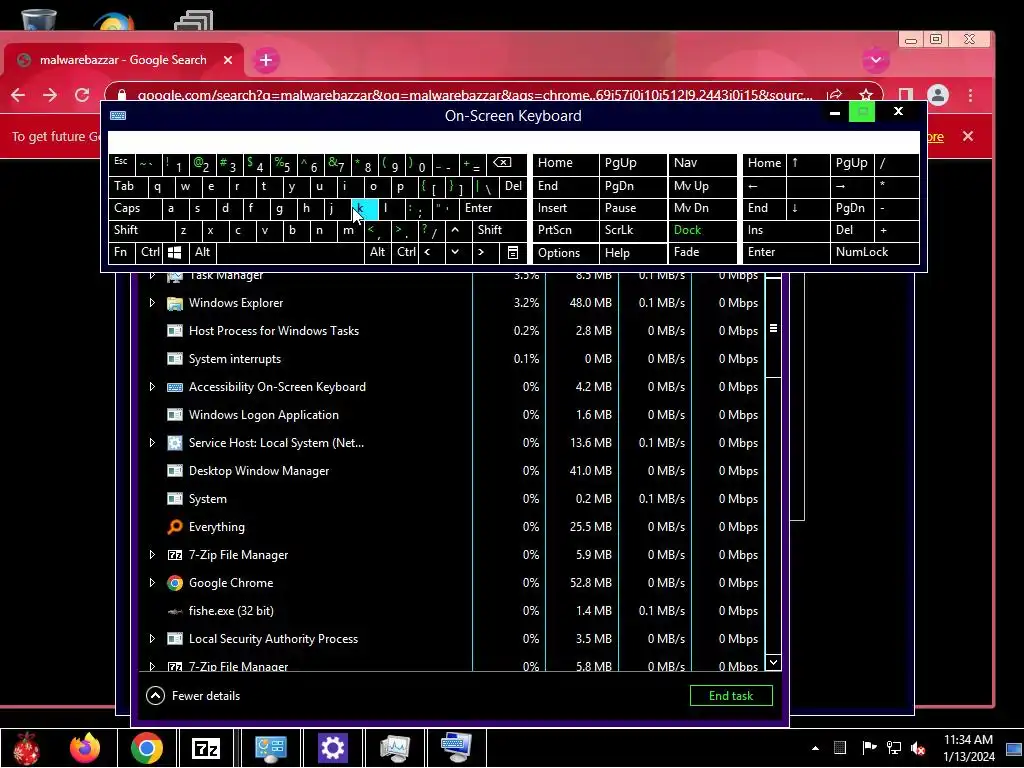Open 7-Zip from the taskbar

pyautogui.click(x=206, y=748)
